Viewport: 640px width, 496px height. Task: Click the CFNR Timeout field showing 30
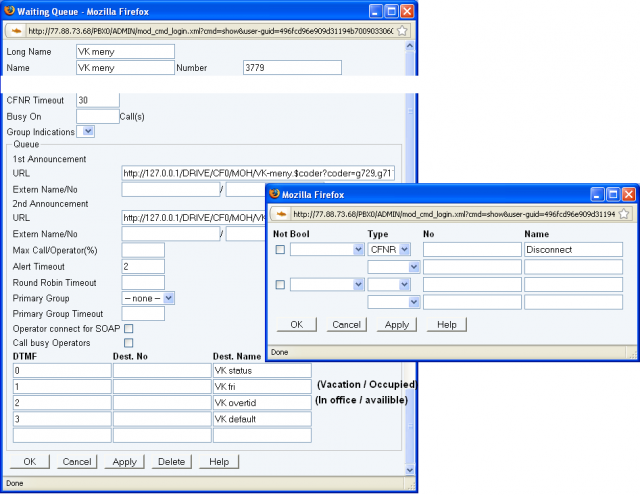pyautogui.click(x=98, y=100)
